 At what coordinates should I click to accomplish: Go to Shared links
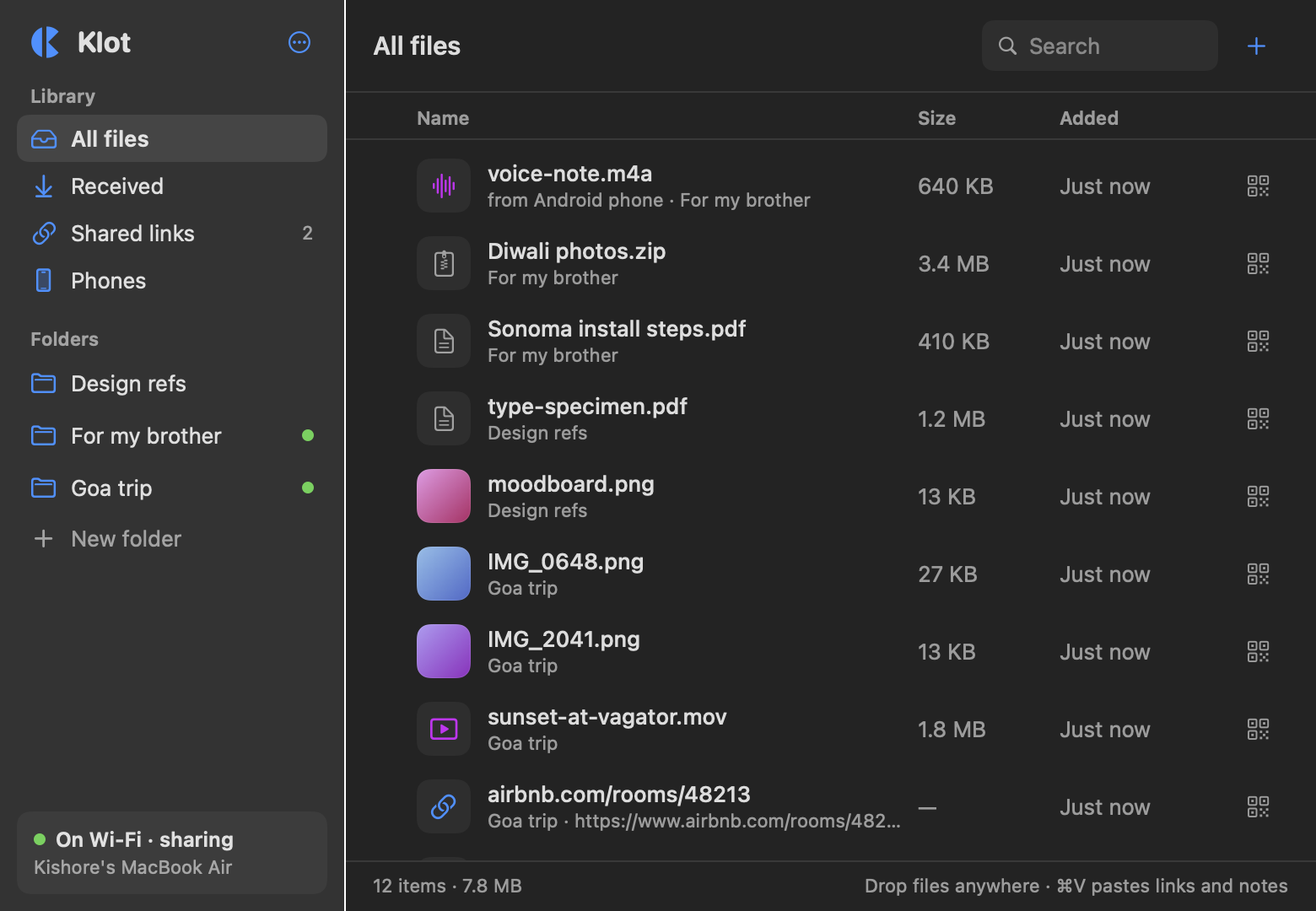[x=172, y=233]
